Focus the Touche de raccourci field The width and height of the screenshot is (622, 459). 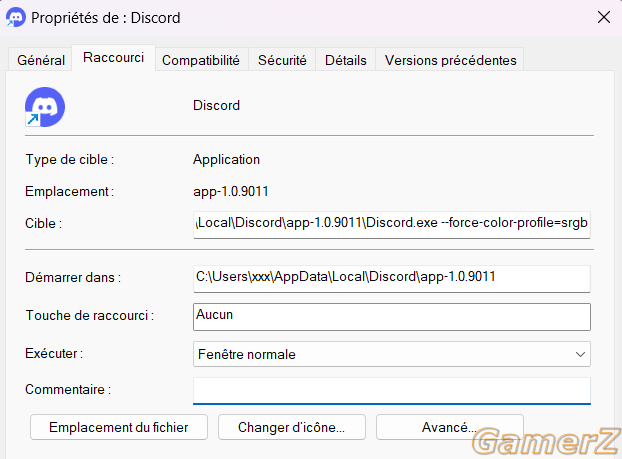click(392, 317)
